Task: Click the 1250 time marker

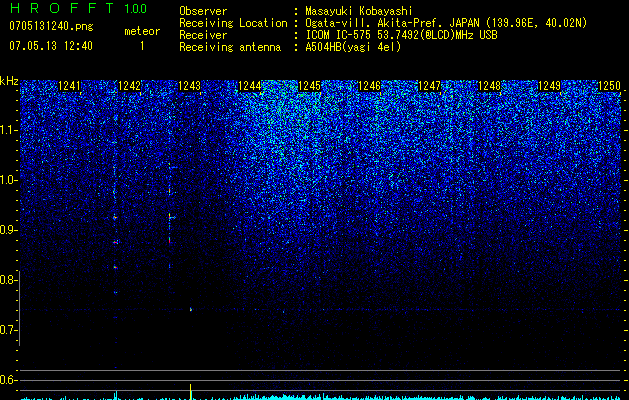Action: tap(609, 86)
